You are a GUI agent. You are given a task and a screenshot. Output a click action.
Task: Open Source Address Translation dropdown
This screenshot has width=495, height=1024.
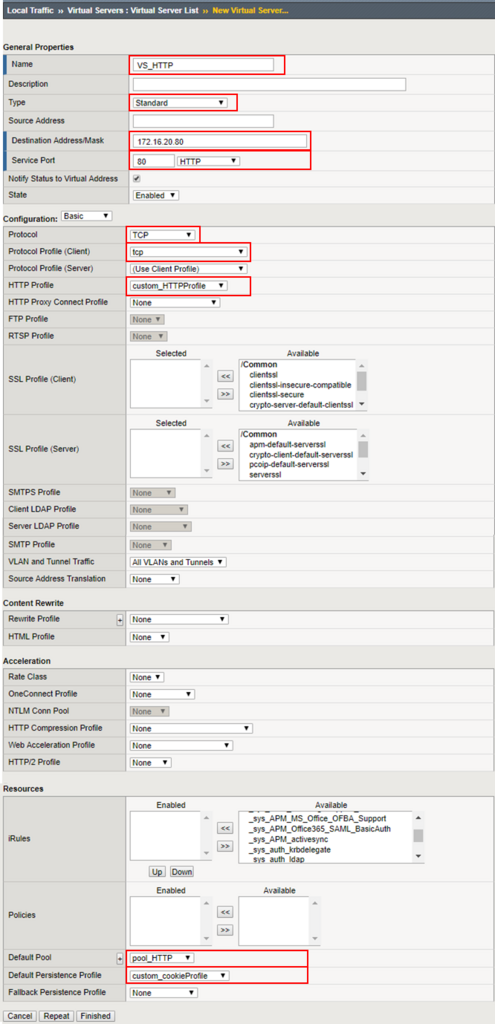[x=154, y=579]
